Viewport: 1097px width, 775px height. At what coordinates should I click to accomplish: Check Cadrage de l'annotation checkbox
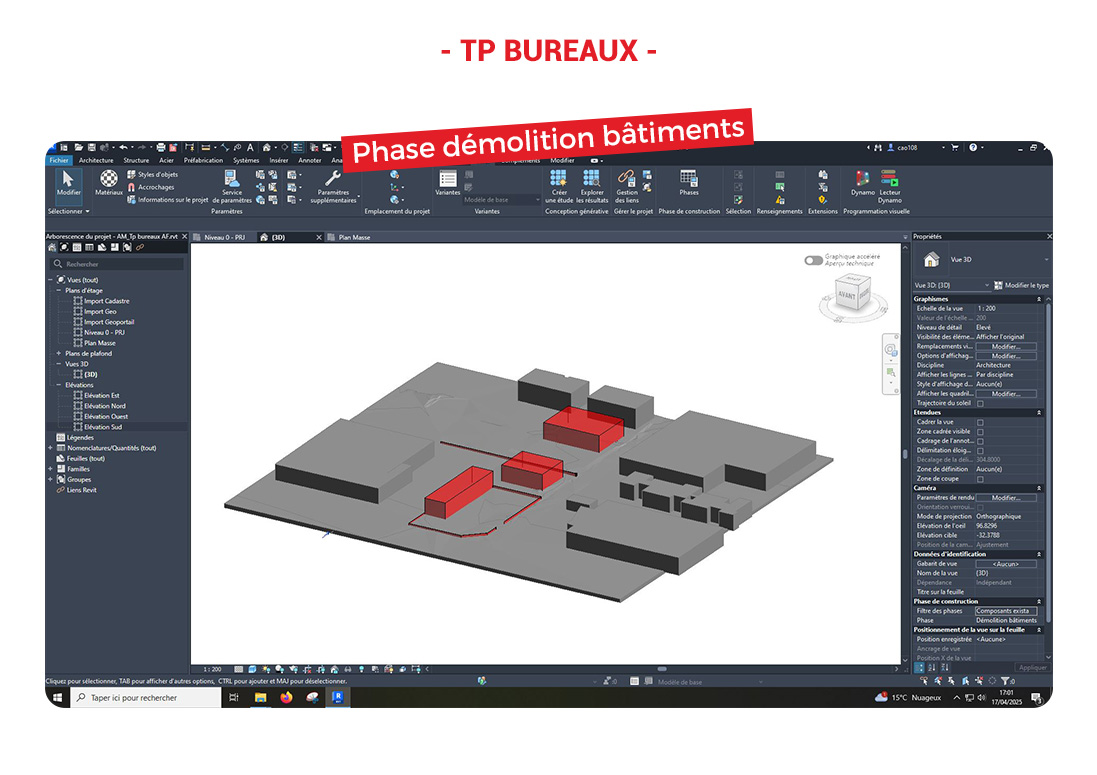[980, 441]
